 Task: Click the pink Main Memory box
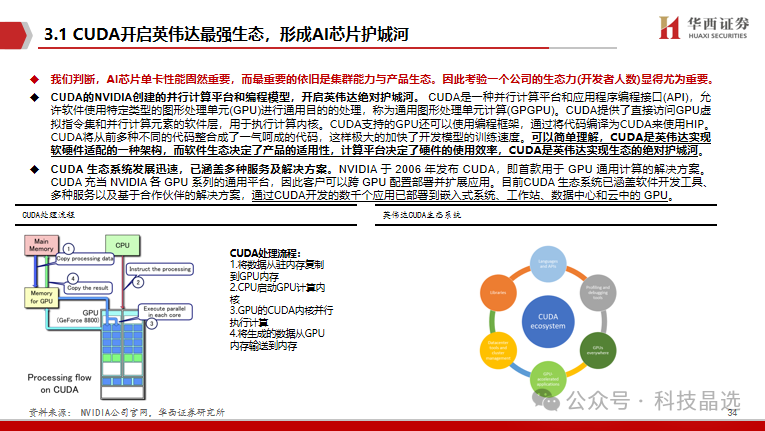pyautogui.click(x=41, y=245)
